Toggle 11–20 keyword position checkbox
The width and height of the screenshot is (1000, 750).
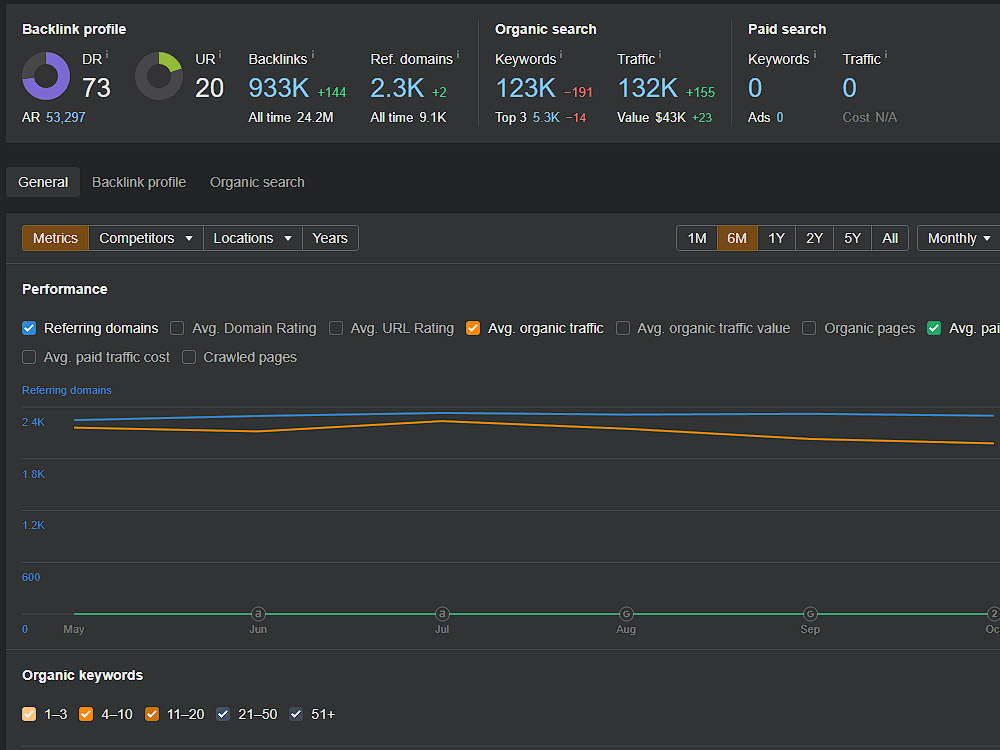[152, 714]
